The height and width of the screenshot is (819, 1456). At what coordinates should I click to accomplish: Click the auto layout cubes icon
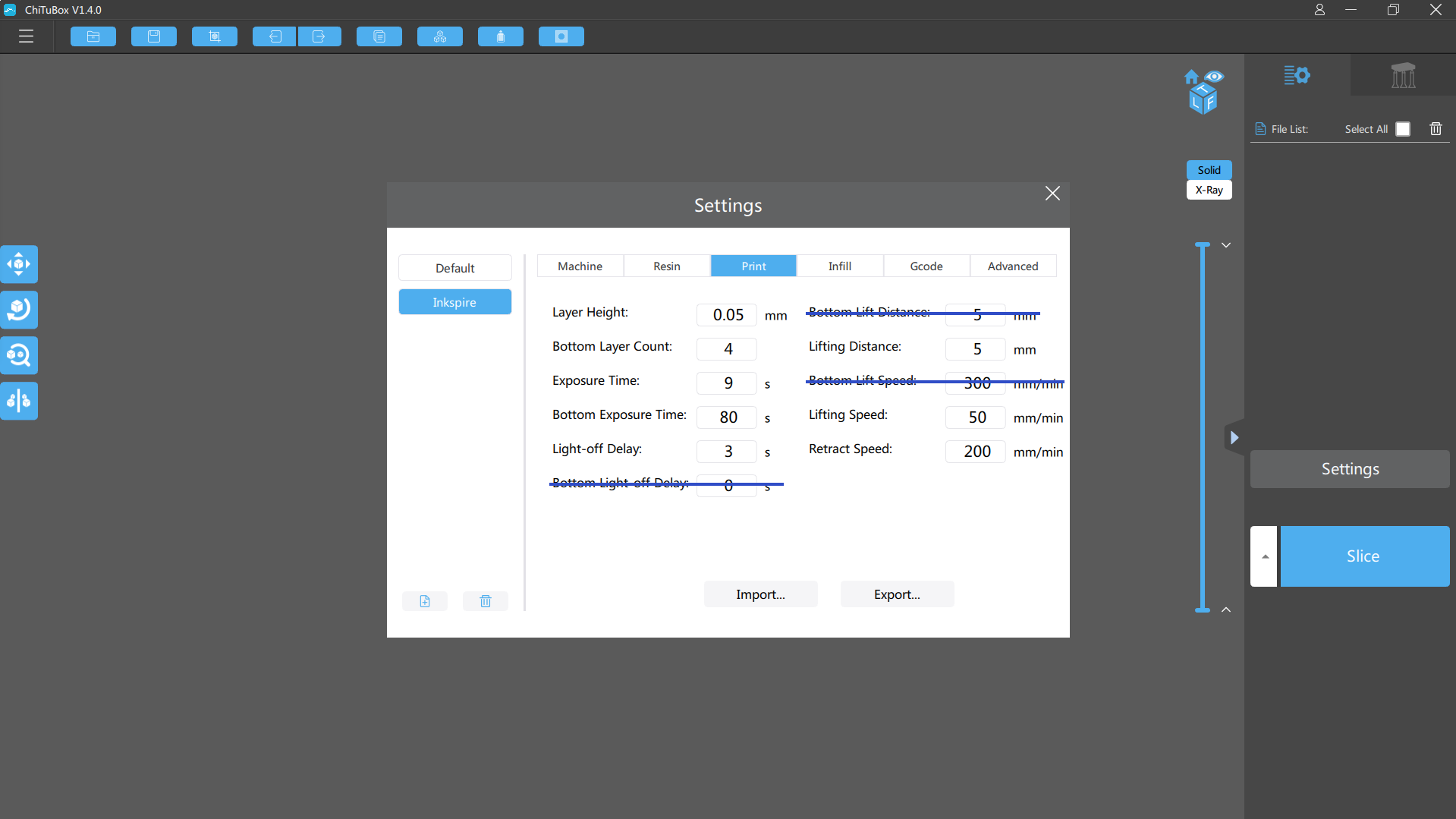point(440,36)
